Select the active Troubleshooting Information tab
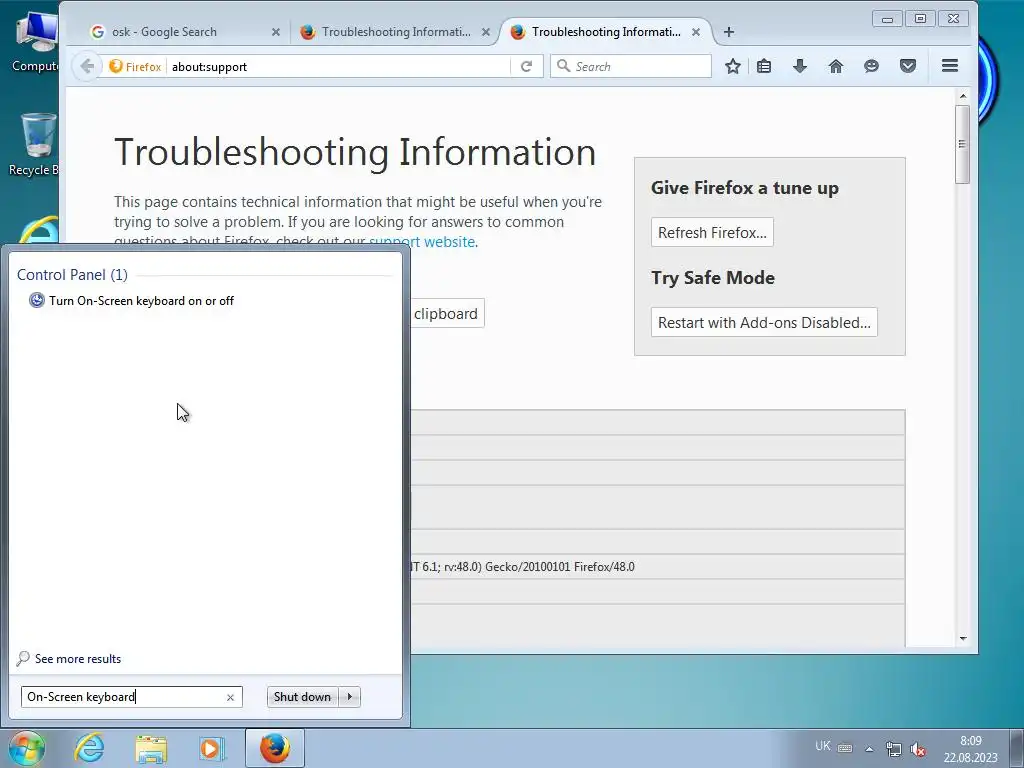Image resolution: width=1024 pixels, height=768 pixels. tap(606, 31)
